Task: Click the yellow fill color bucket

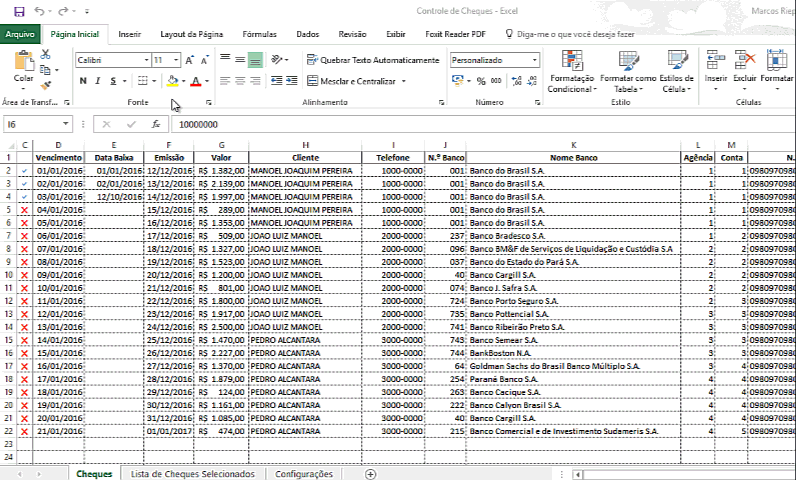Action: click(x=172, y=81)
